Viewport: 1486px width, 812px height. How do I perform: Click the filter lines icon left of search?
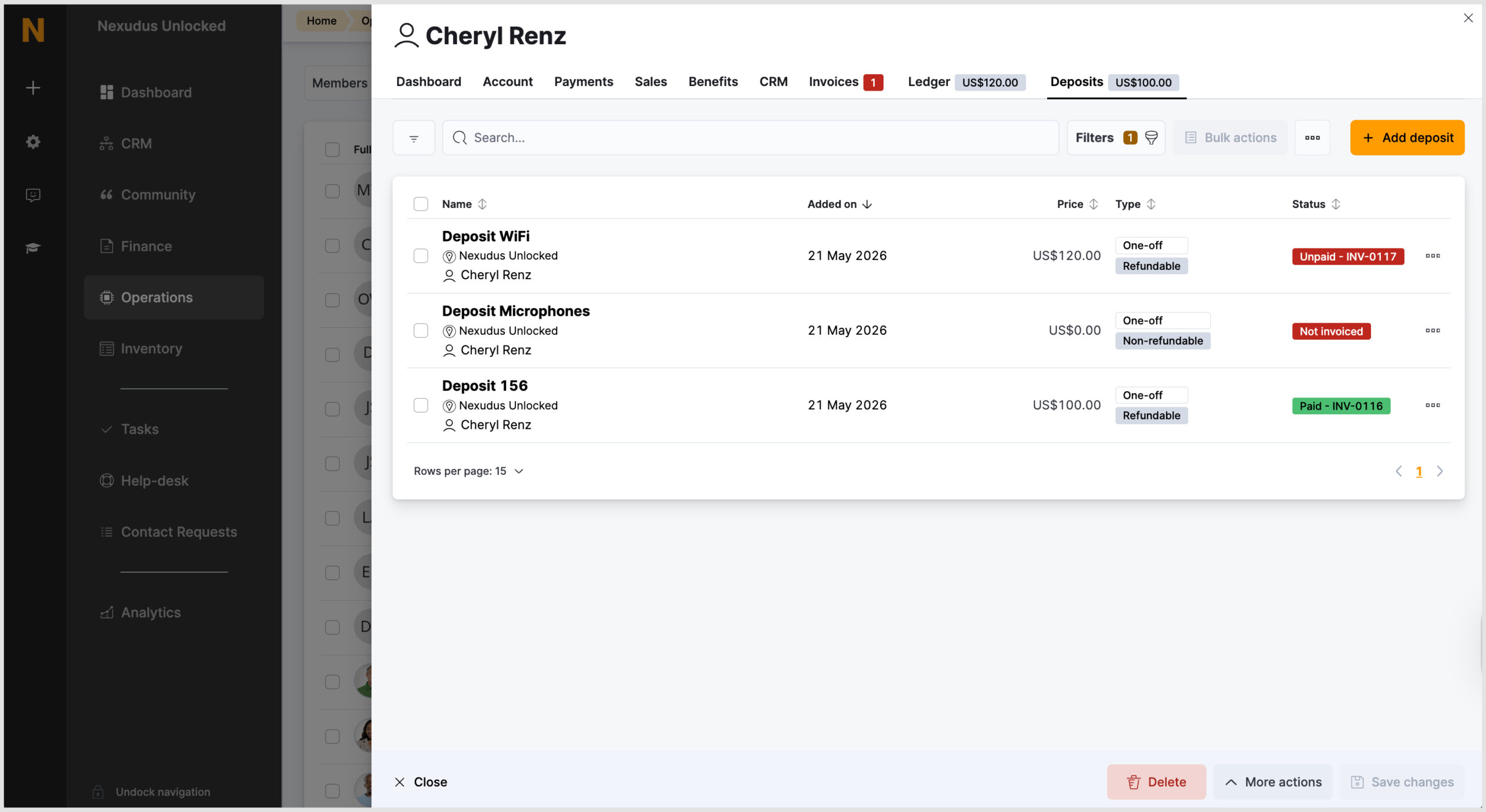point(414,138)
